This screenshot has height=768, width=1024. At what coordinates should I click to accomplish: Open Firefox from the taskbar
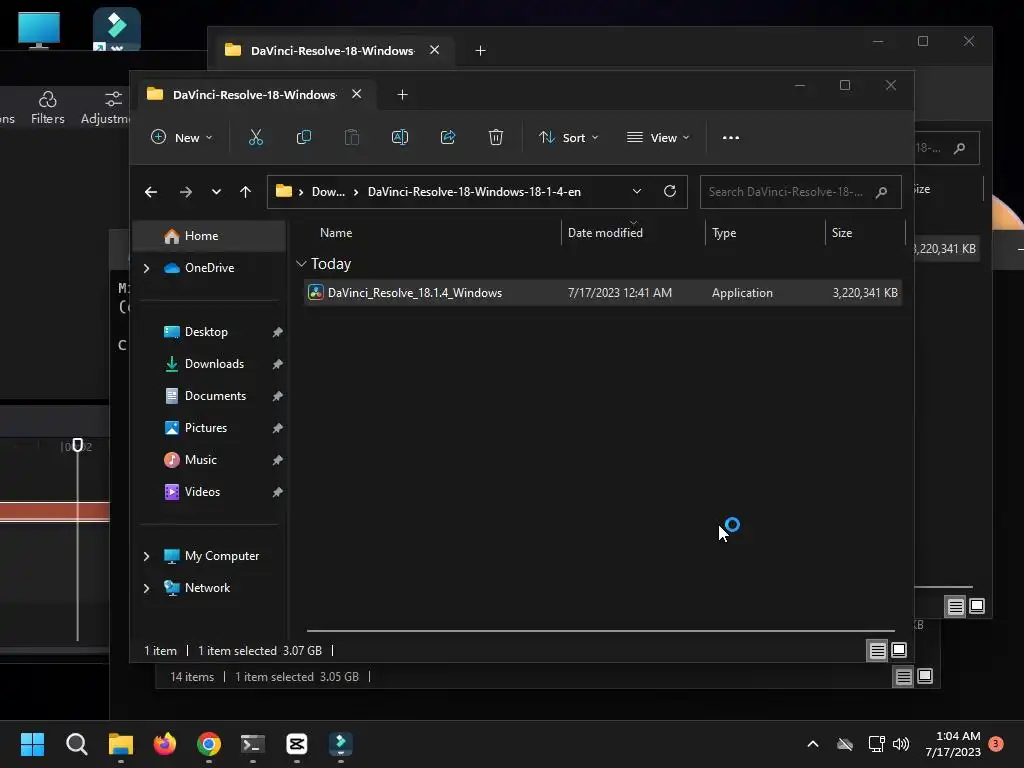coord(165,744)
